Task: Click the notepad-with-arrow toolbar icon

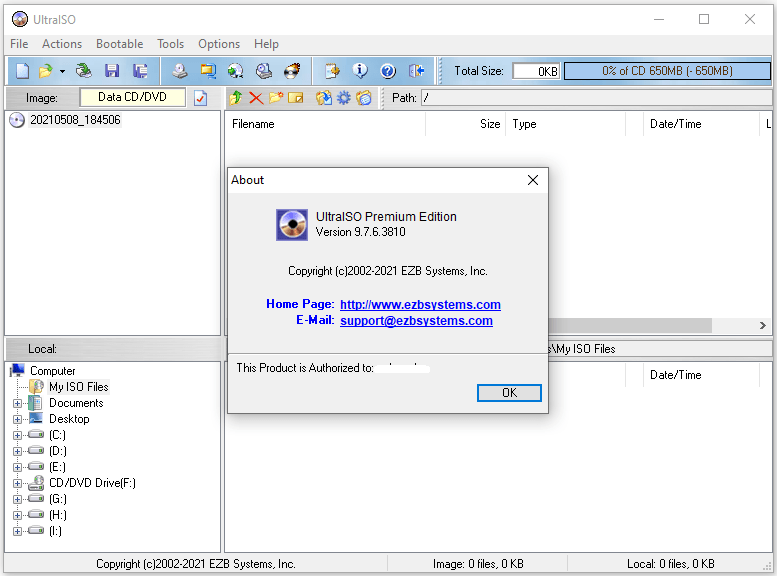Action: coord(332,71)
